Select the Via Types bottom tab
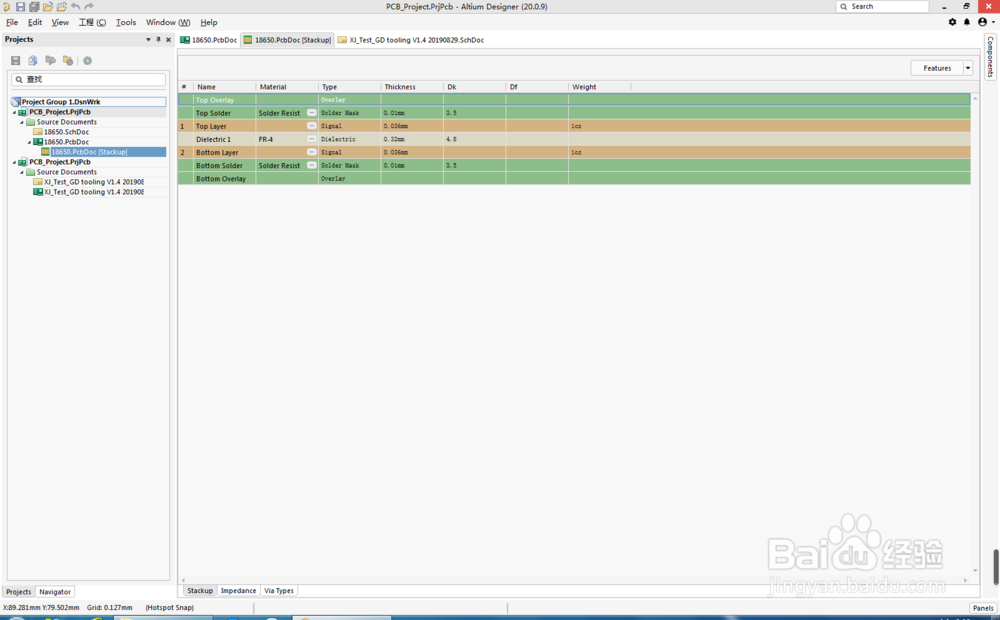This screenshot has width=1000, height=620. (279, 591)
